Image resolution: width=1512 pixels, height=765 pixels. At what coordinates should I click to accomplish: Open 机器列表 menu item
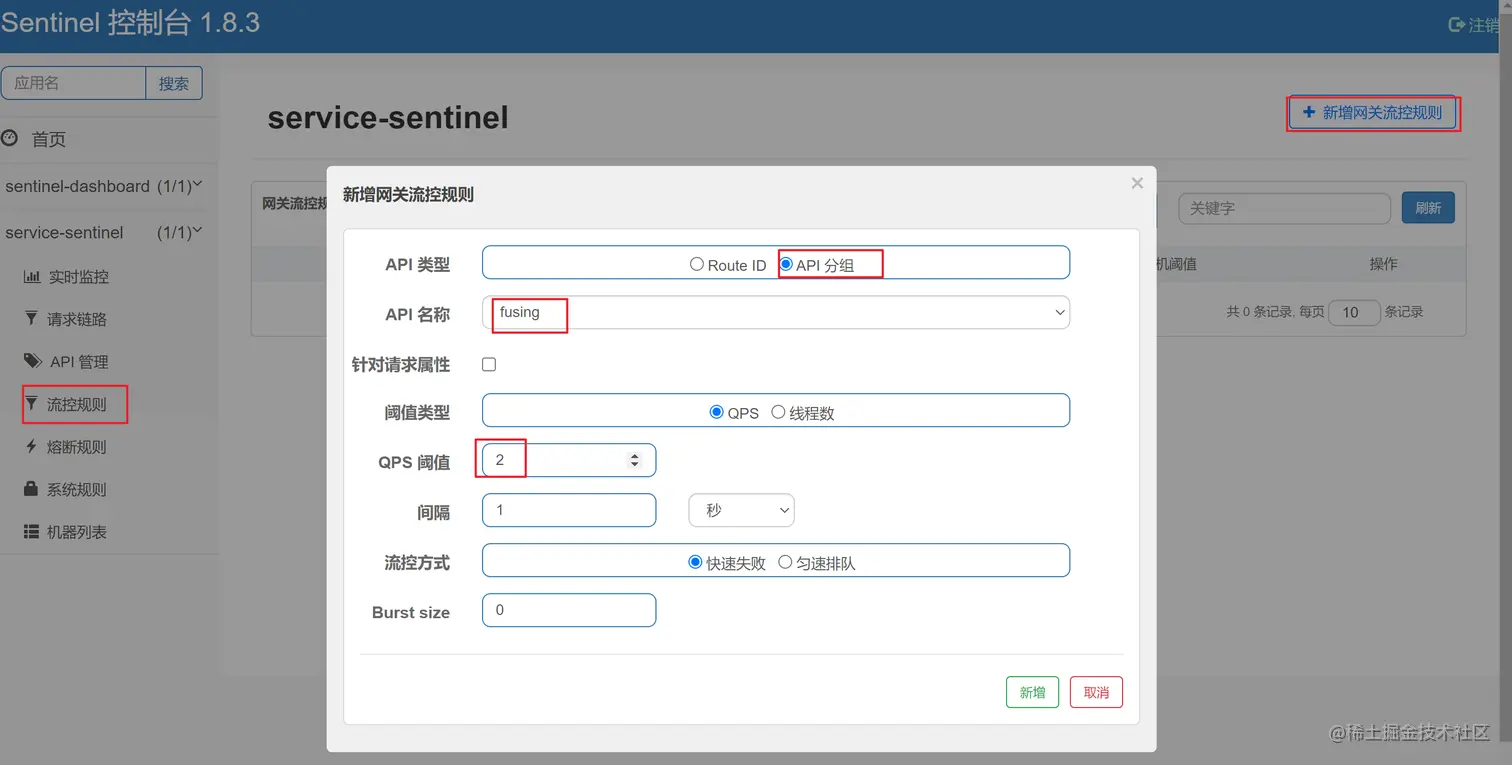[77, 532]
